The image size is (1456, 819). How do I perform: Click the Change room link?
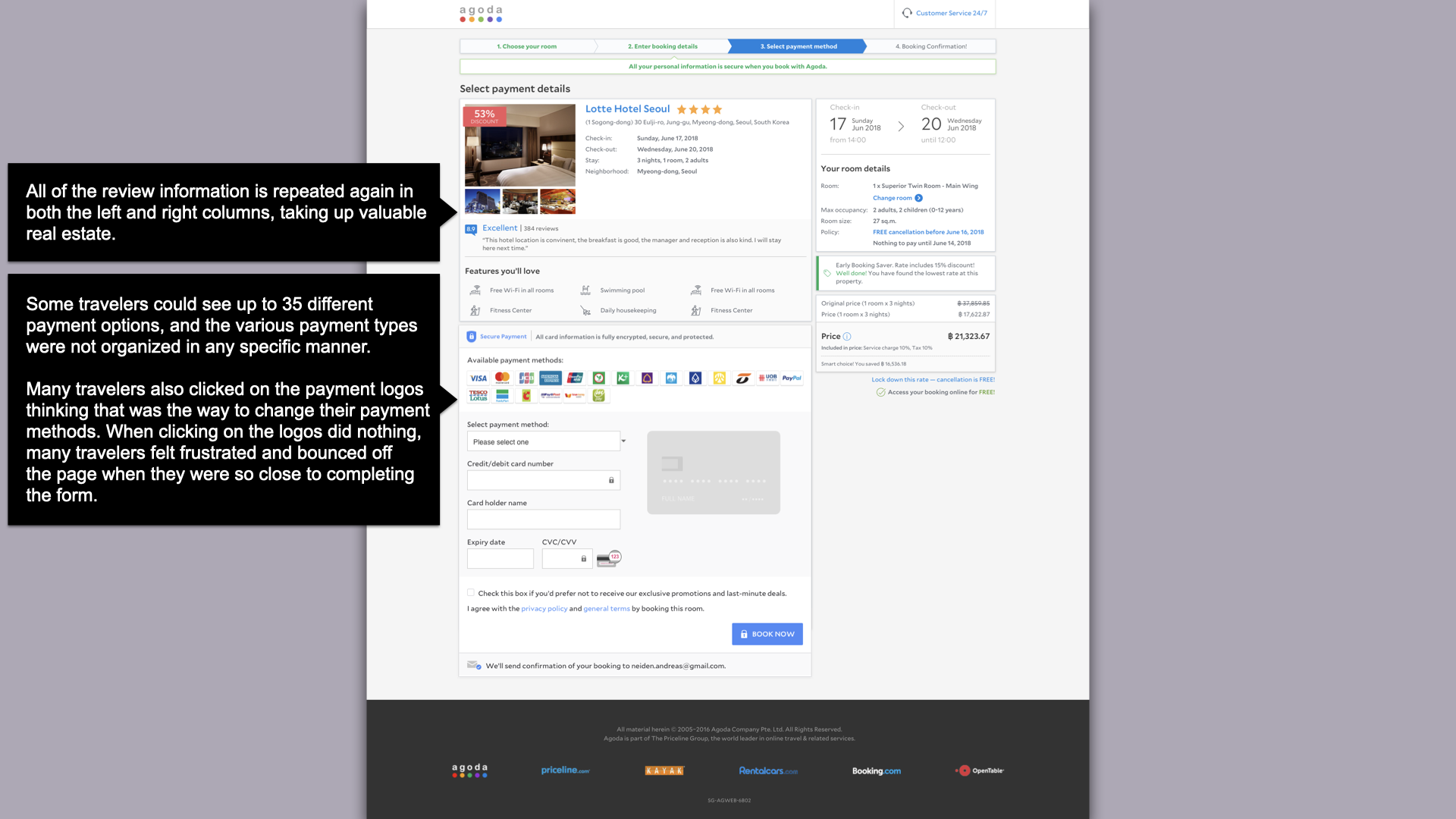click(x=893, y=198)
